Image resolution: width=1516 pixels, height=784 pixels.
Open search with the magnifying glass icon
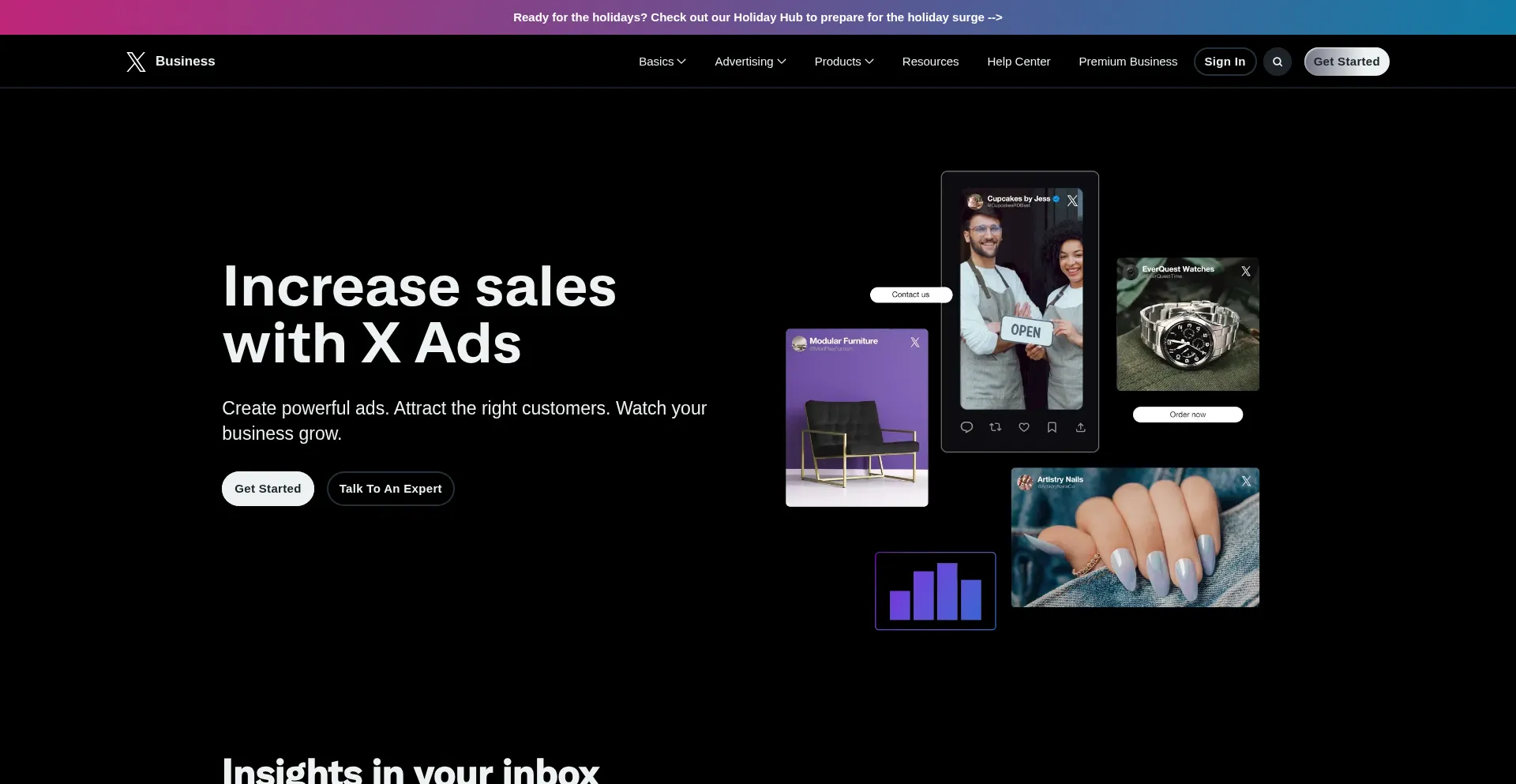(x=1277, y=62)
